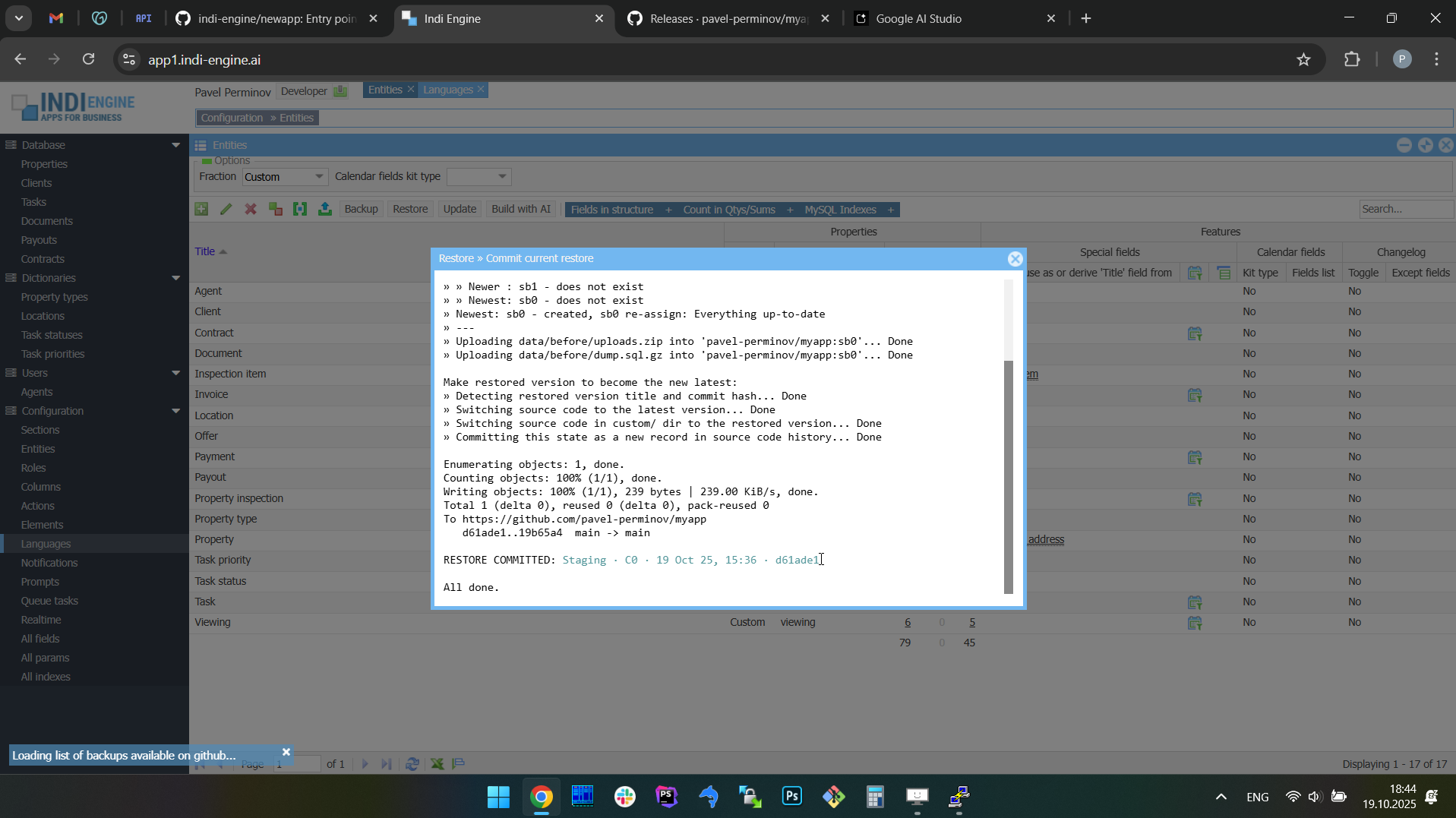Bookmark this page with the star icon

pyautogui.click(x=1303, y=60)
